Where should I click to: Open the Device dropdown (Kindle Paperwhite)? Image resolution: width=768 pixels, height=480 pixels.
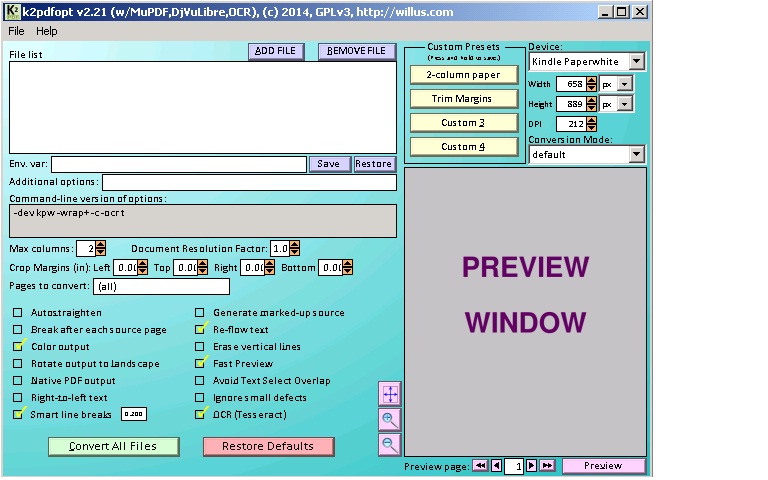point(636,61)
